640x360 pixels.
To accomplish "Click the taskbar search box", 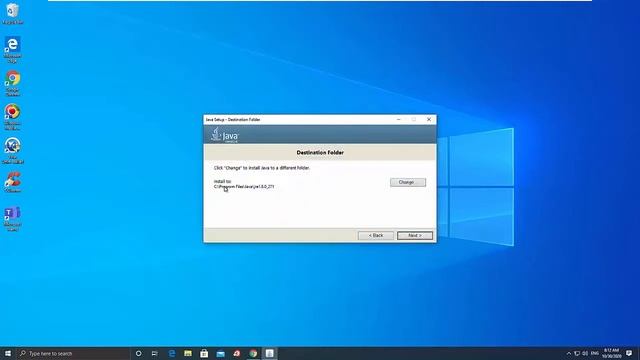I will click(73, 353).
